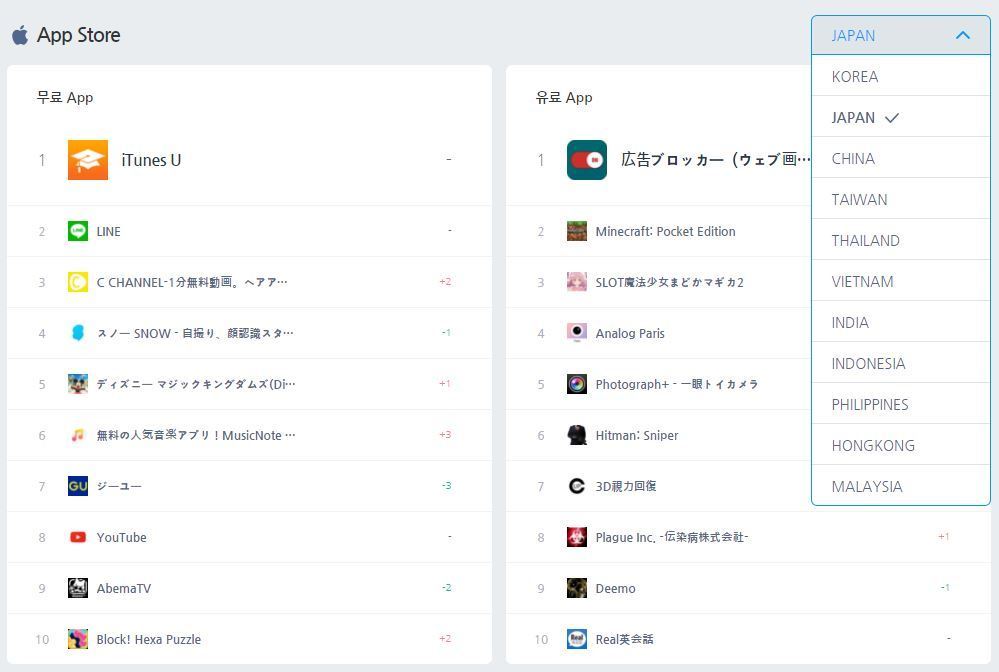Click the Deemo app icon
999x672 pixels.
(577, 588)
